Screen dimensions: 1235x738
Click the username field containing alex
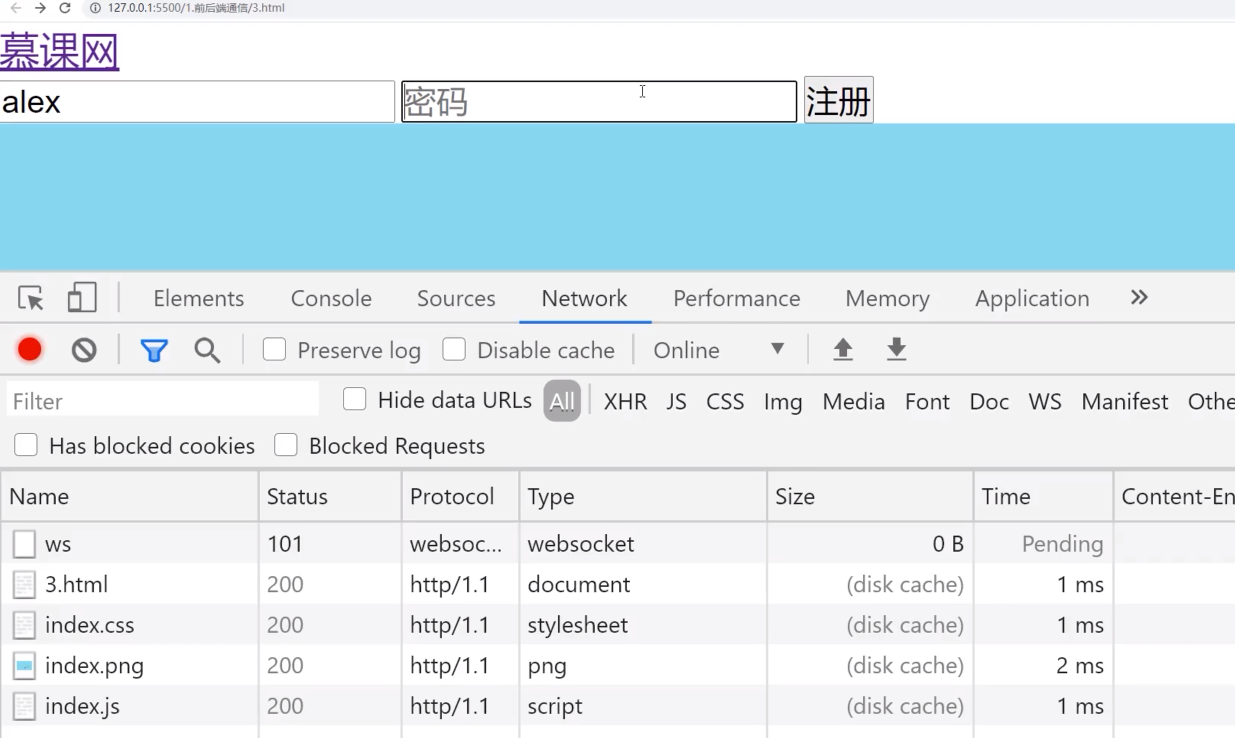tap(197, 101)
